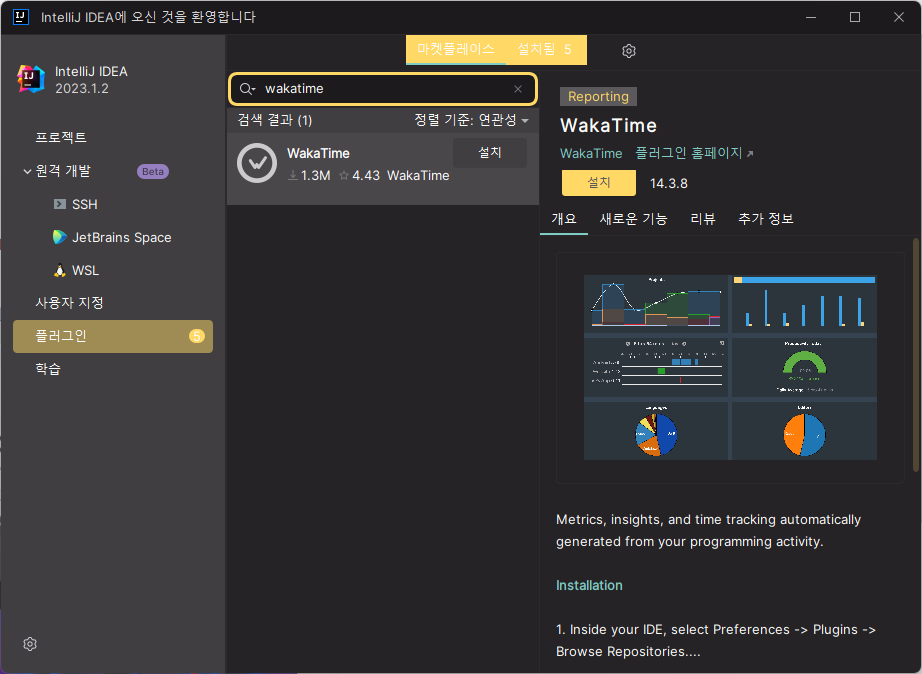
Task: Minimize the IntelliJ welcome window
Action: 811,17
